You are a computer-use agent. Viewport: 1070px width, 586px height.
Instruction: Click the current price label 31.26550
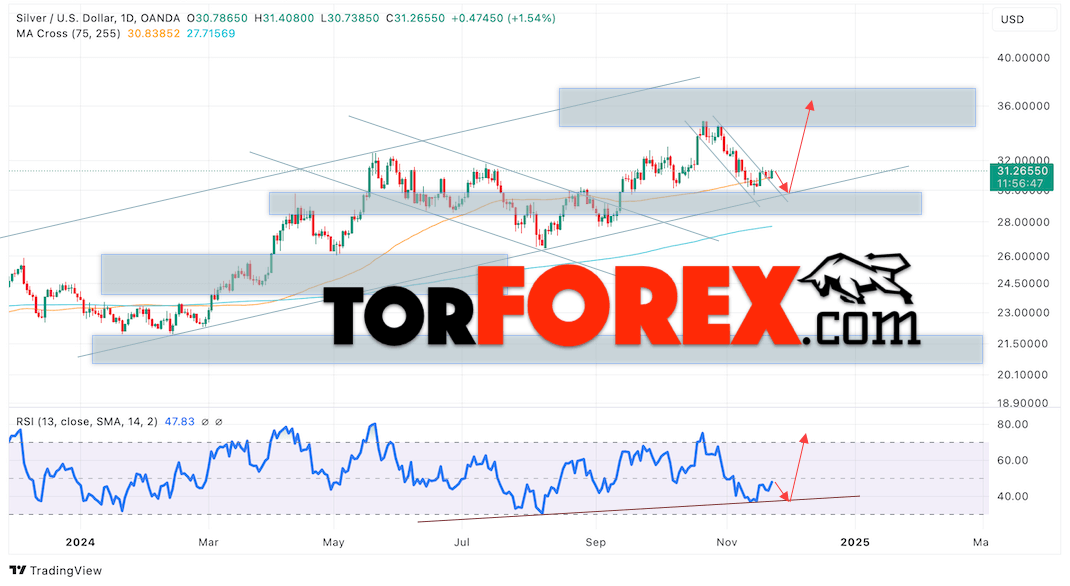coord(1022,171)
